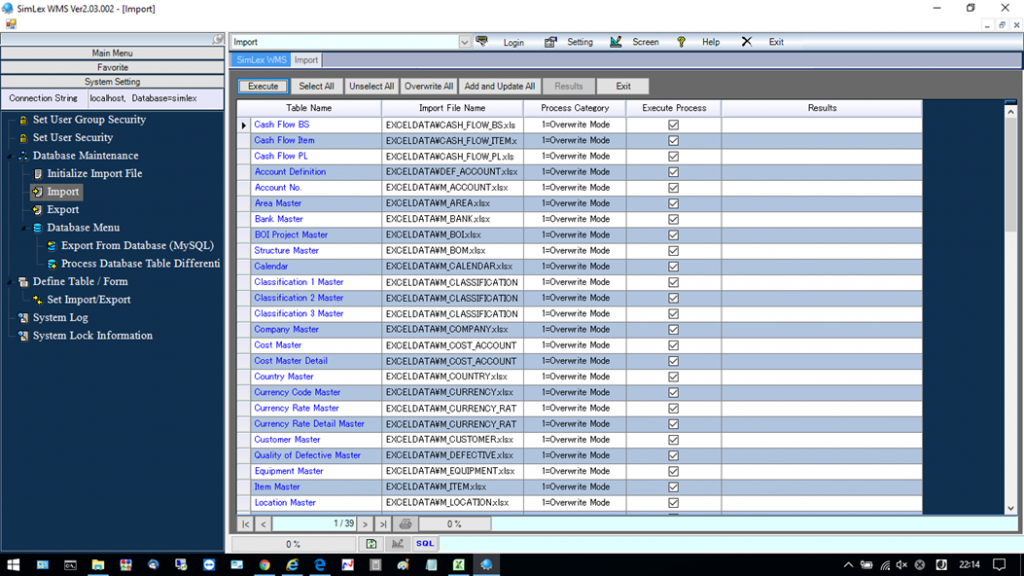Open the Import combo box dropdown
The image size is (1024, 576).
465,41
